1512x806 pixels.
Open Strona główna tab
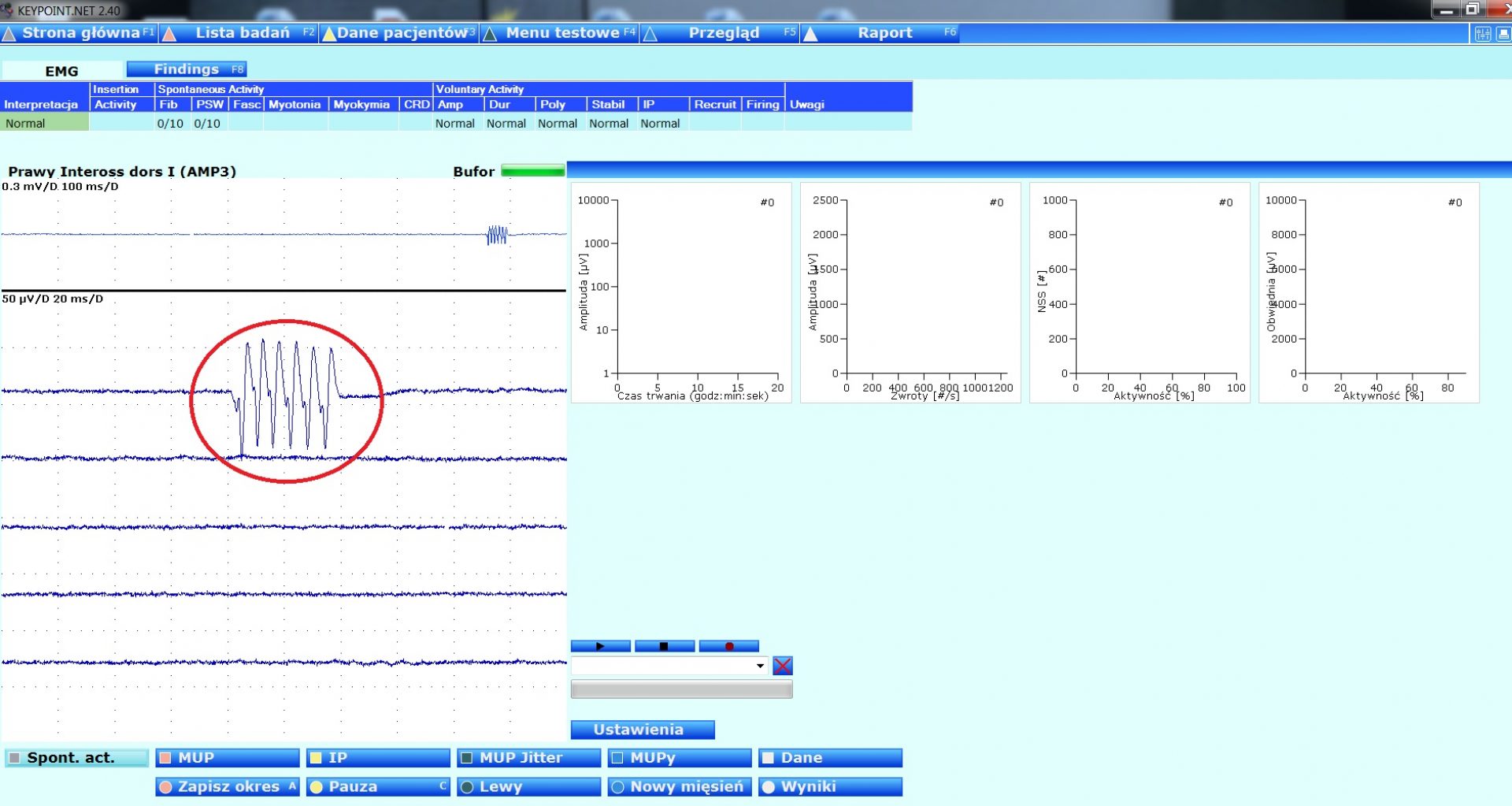point(79,33)
